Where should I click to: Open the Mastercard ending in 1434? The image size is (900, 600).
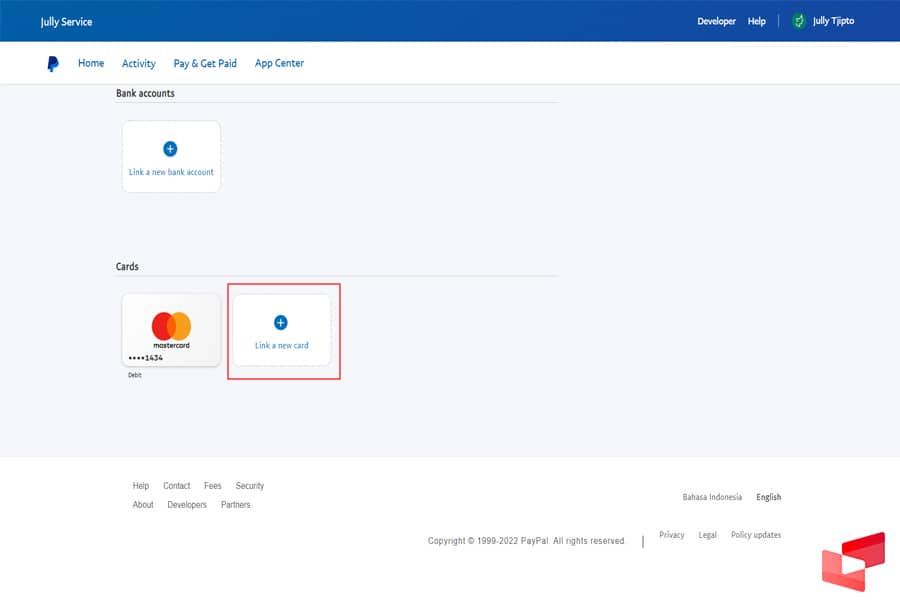pyautogui.click(x=171, y=330)
